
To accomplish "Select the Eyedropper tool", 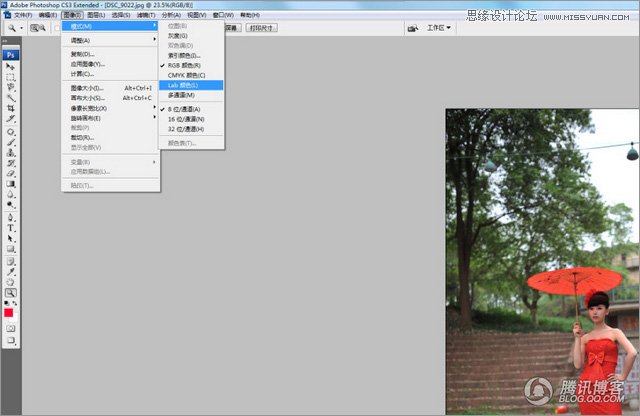I will [x=11, y=272].
